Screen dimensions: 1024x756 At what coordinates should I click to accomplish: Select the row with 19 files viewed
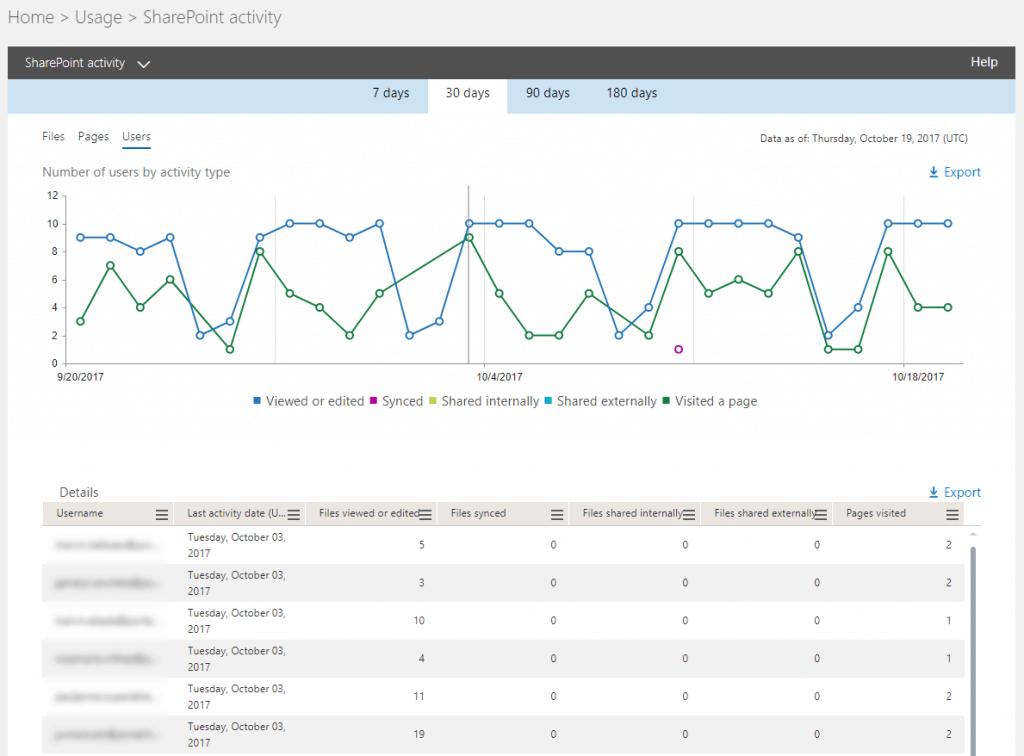point(503,734)
